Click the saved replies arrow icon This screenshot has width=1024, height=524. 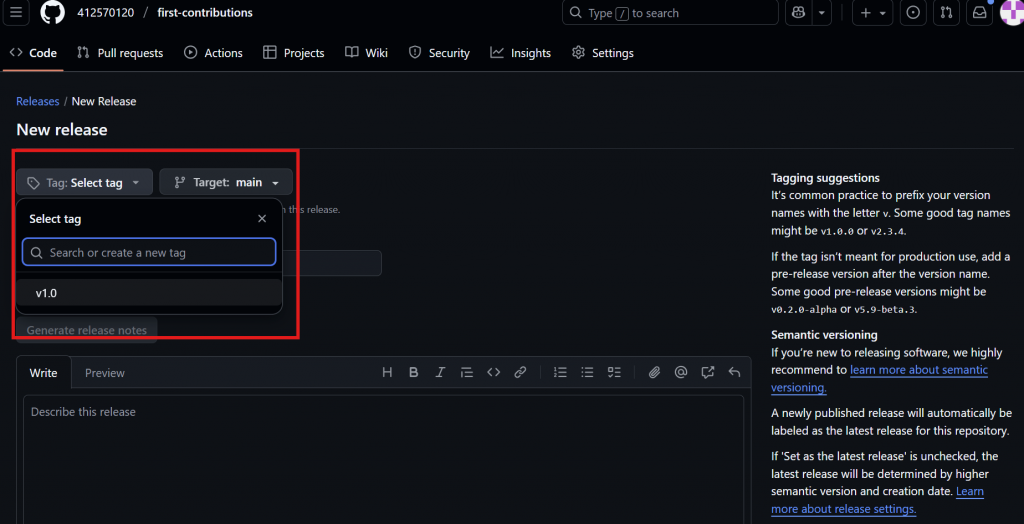[x=735, y=372]
